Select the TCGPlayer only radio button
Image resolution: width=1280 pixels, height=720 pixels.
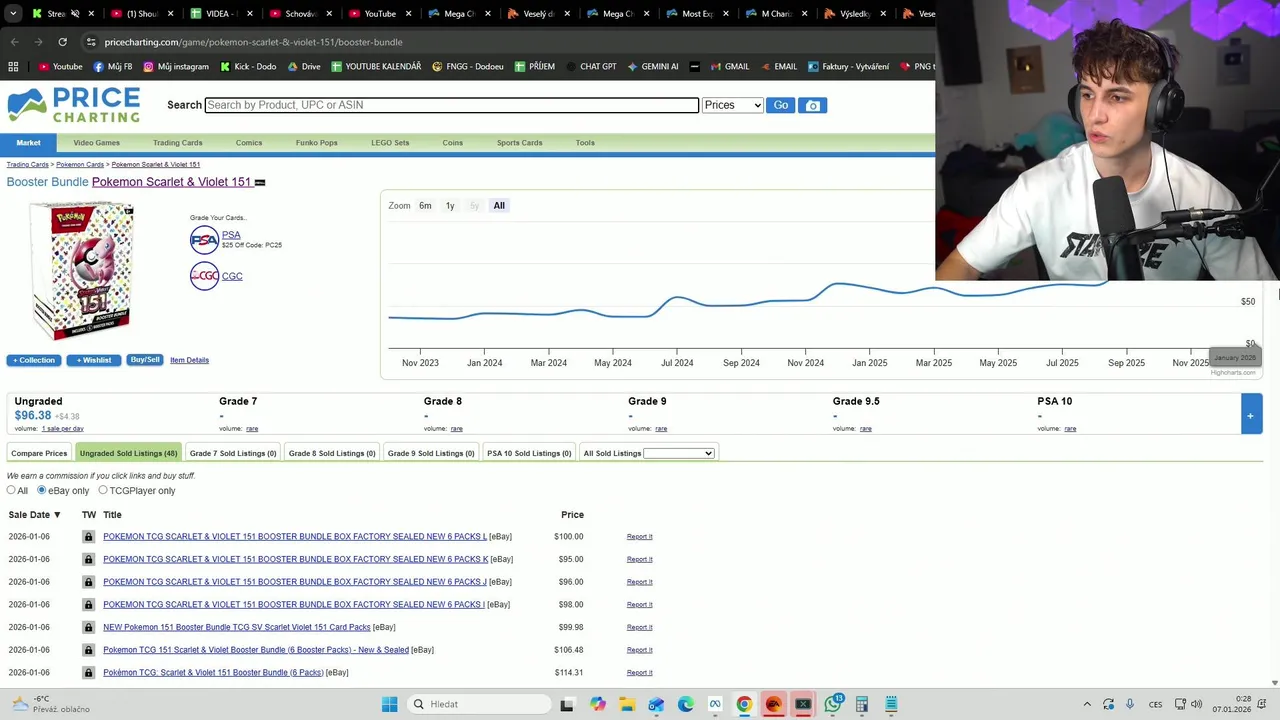(103, 490)
